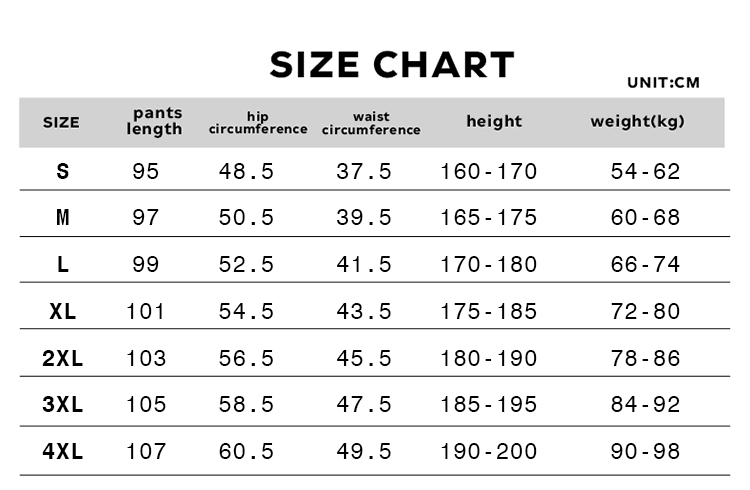Click the S size row label
Screen dimensions: 750x490
pyautogui.click(x=63, y=171)
